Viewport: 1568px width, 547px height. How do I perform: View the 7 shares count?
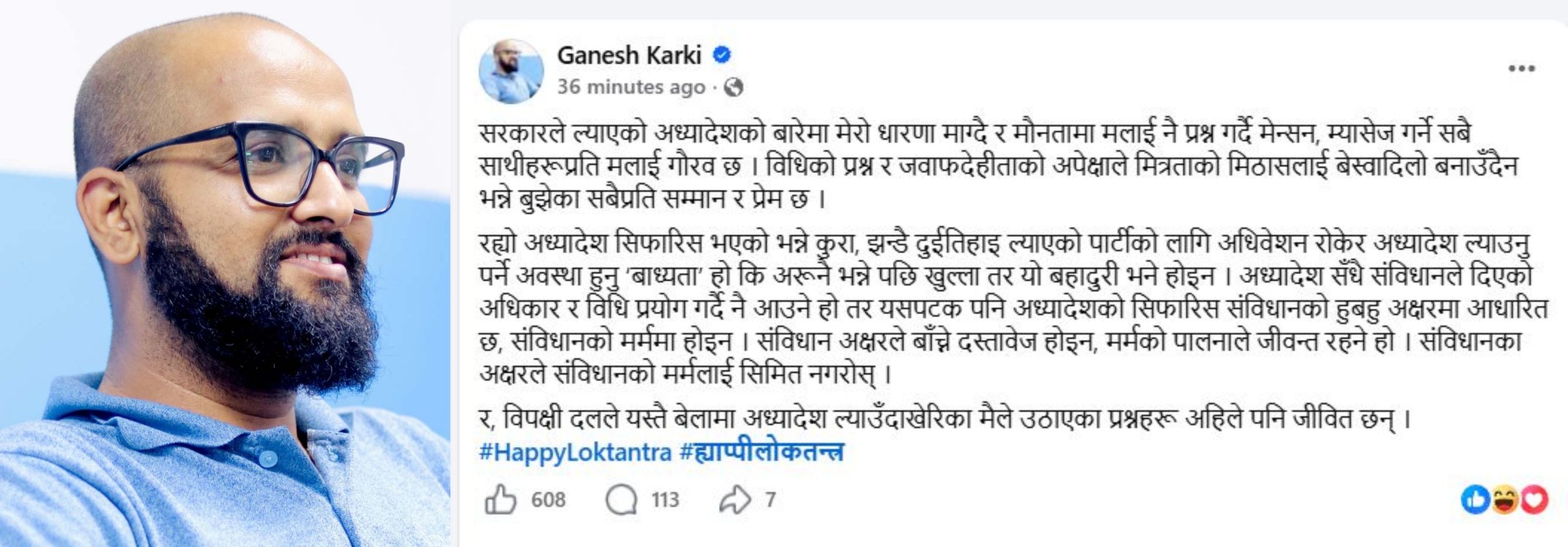770,500
